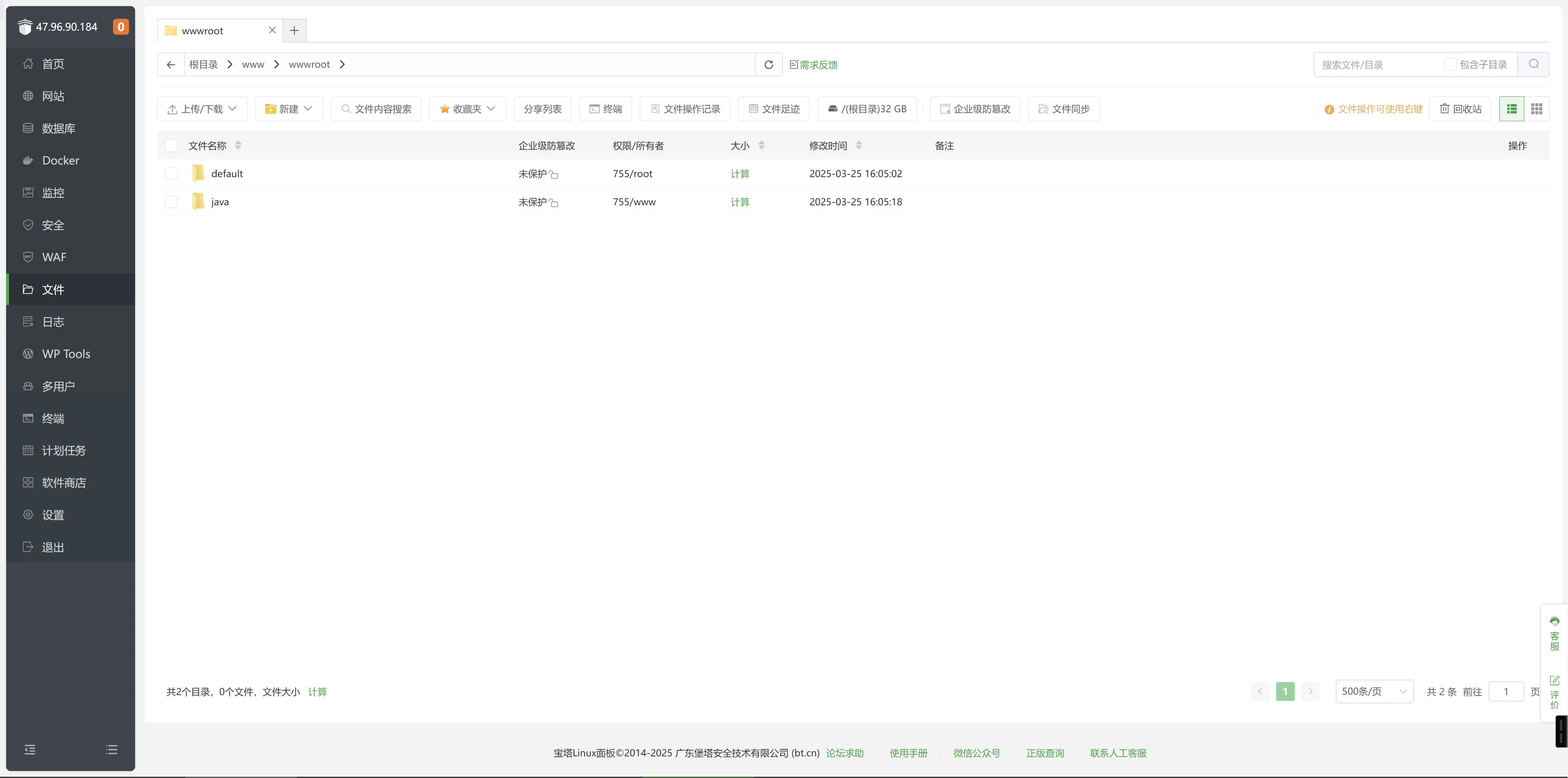
Task: Click the search magnifier button
Action: (1533, 64)
